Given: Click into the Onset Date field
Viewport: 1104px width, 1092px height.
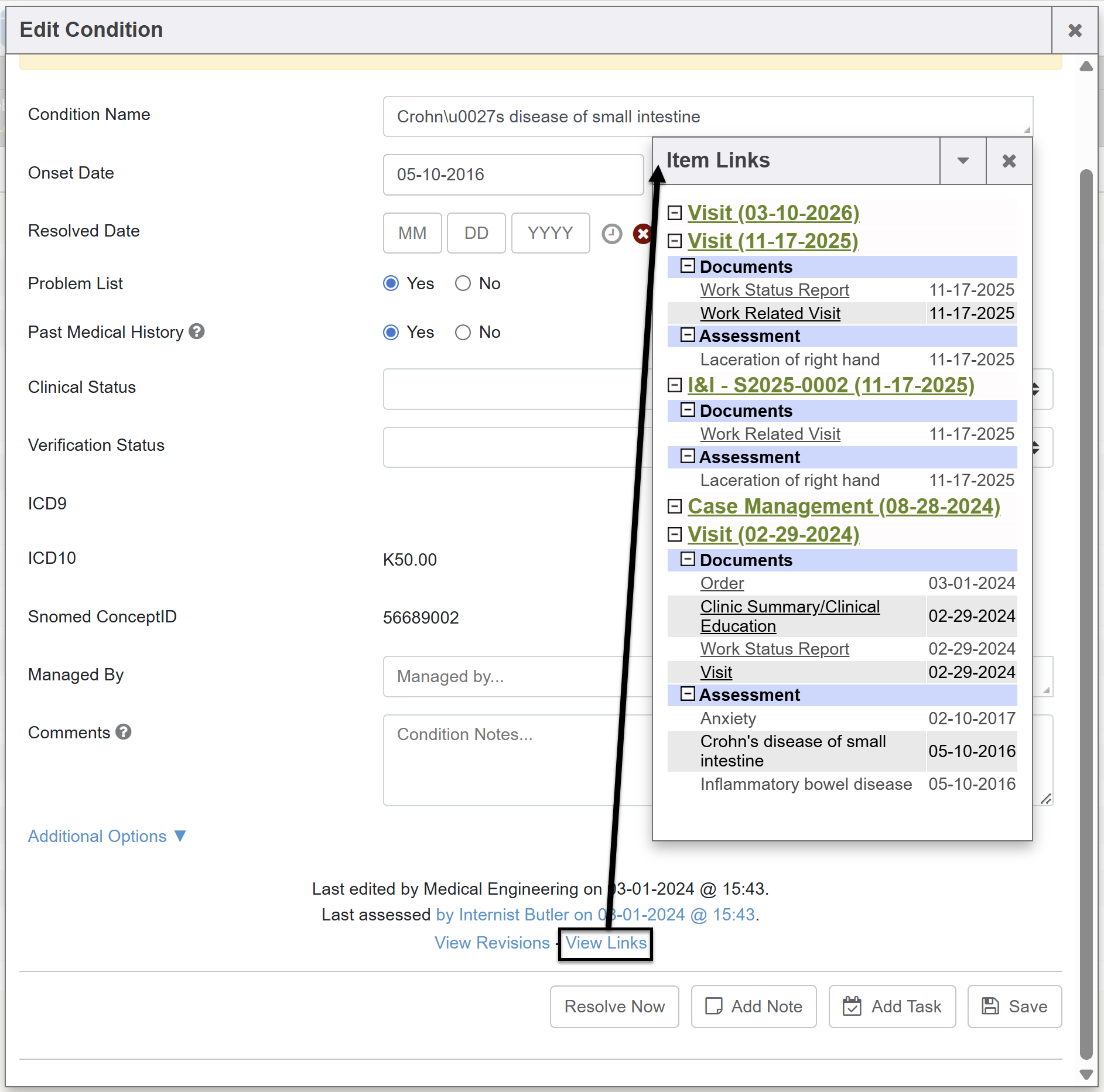Looking at the screenshot, I should click(513, 174).
